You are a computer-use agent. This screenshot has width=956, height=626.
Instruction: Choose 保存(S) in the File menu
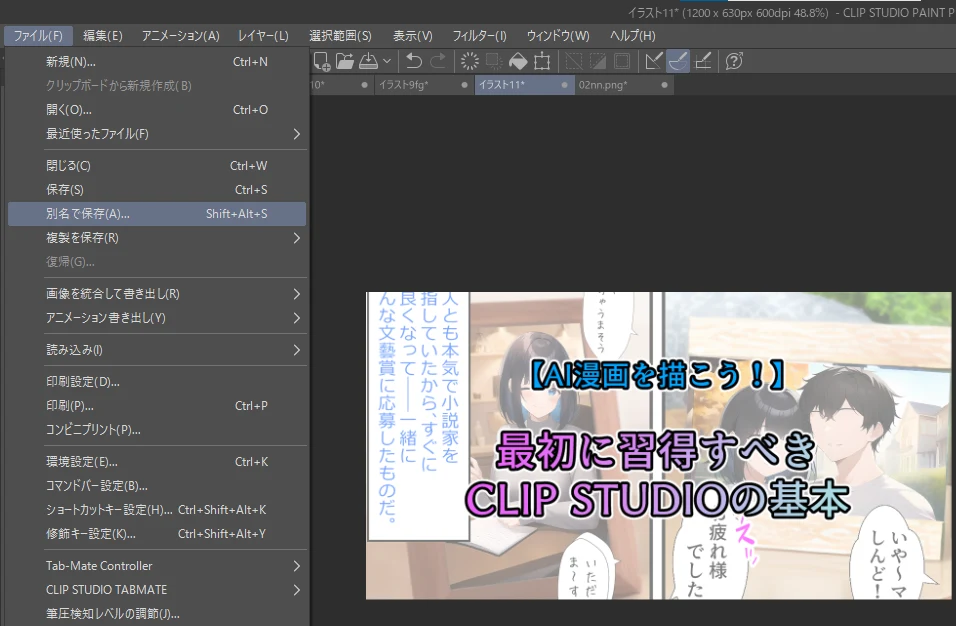point(157,190)
